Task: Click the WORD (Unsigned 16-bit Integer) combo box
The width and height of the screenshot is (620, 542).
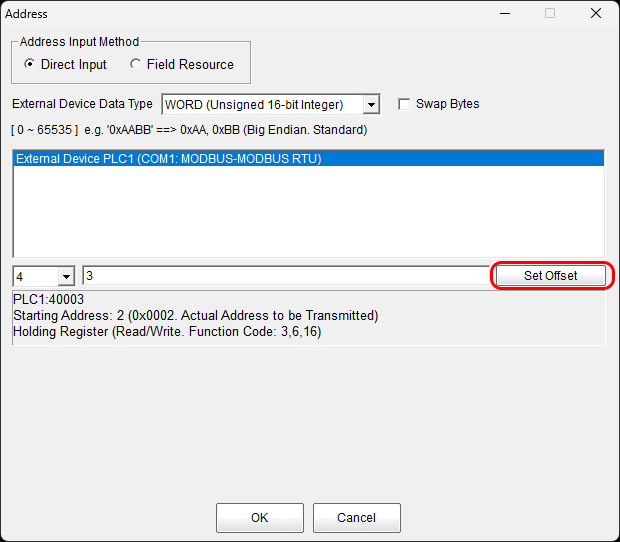Action: pyautogui.click(x=261, y=105)
